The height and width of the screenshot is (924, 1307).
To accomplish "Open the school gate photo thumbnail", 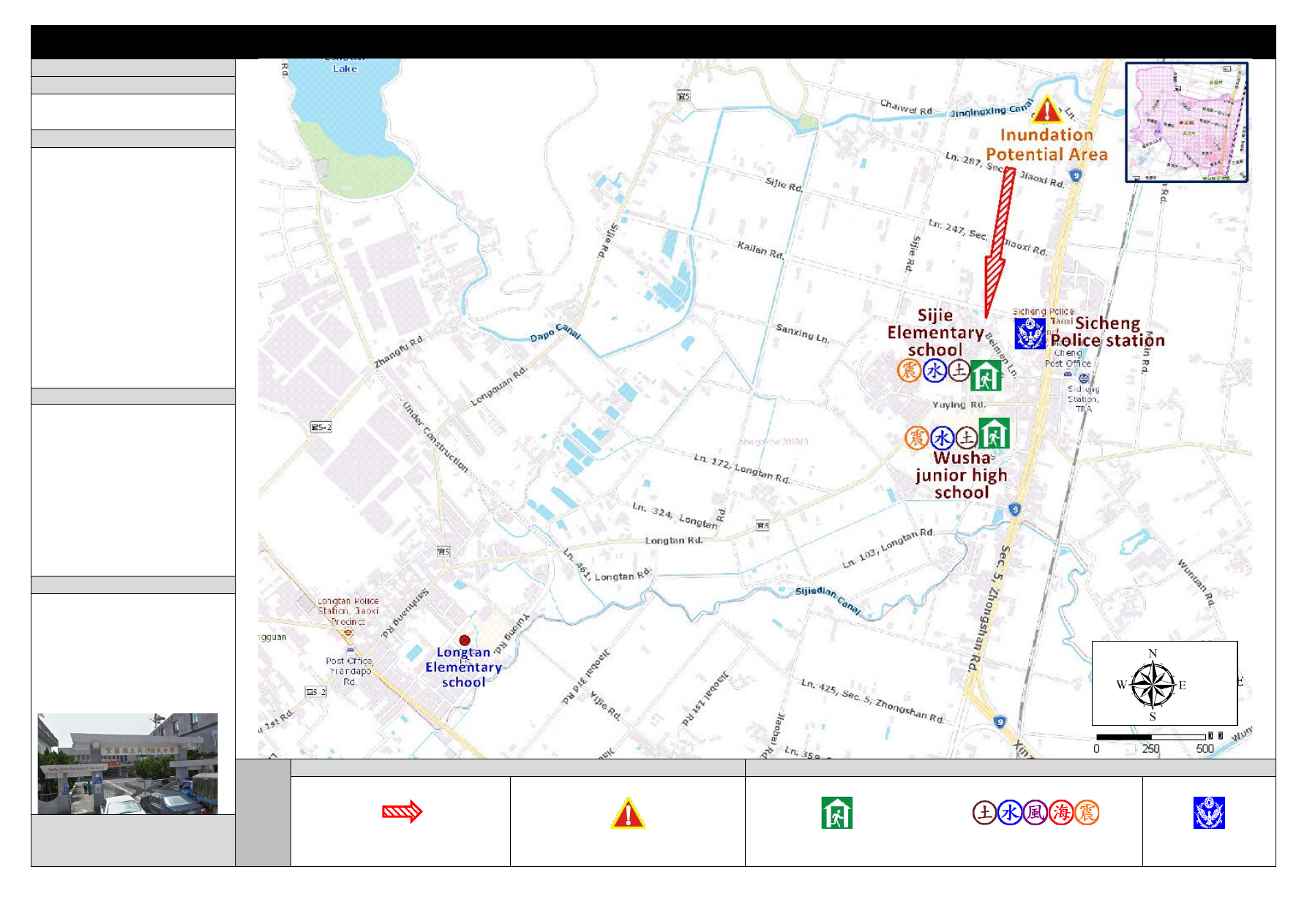I will pyautogui.click(x=128, y=764).
